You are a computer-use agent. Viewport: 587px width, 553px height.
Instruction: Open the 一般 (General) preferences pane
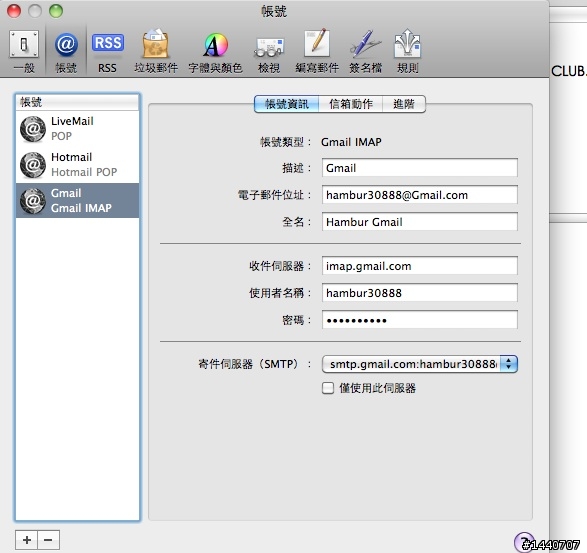click(x=24, y=51)
